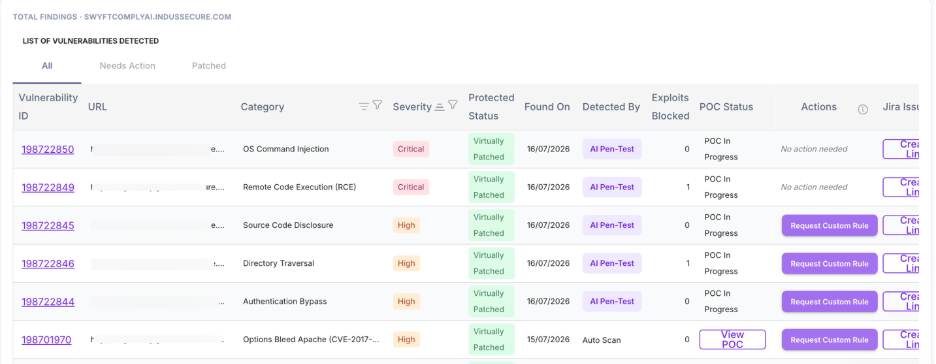936x364 pixels.
Task: Open vulnerability ID 198722850
Action: [x=48, y=149]
